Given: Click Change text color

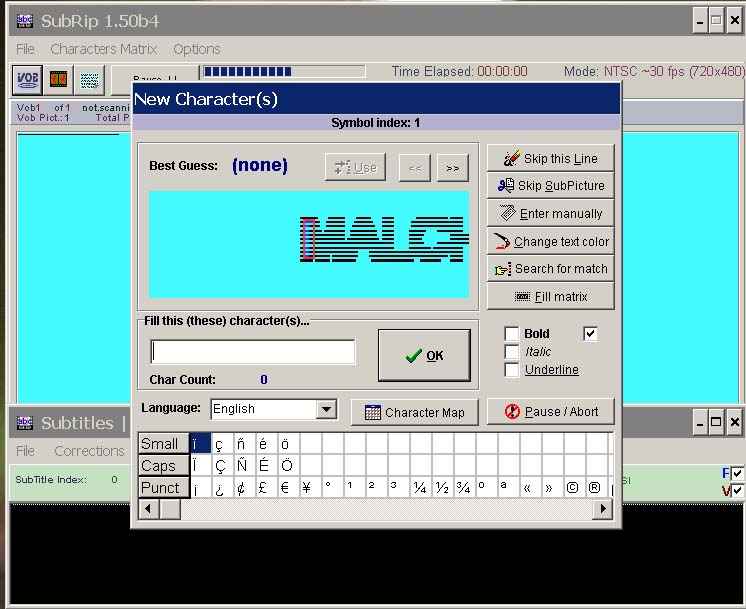Looking at the screenshot, I should (550, 241).
